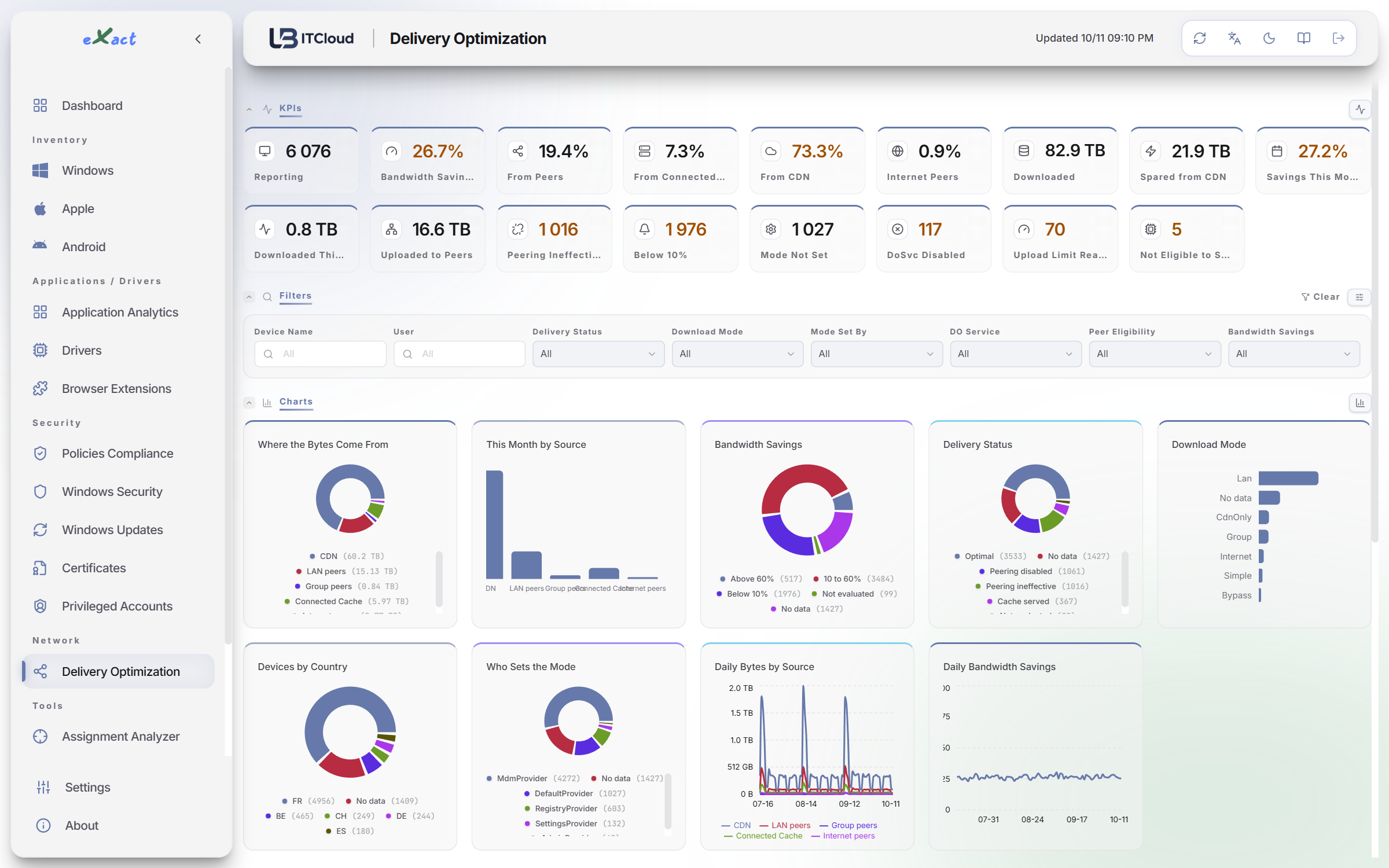Screen dimensions: 1389x868
Task: Toggle Optimal legend in Delivery Status chart
Action: 990,556
